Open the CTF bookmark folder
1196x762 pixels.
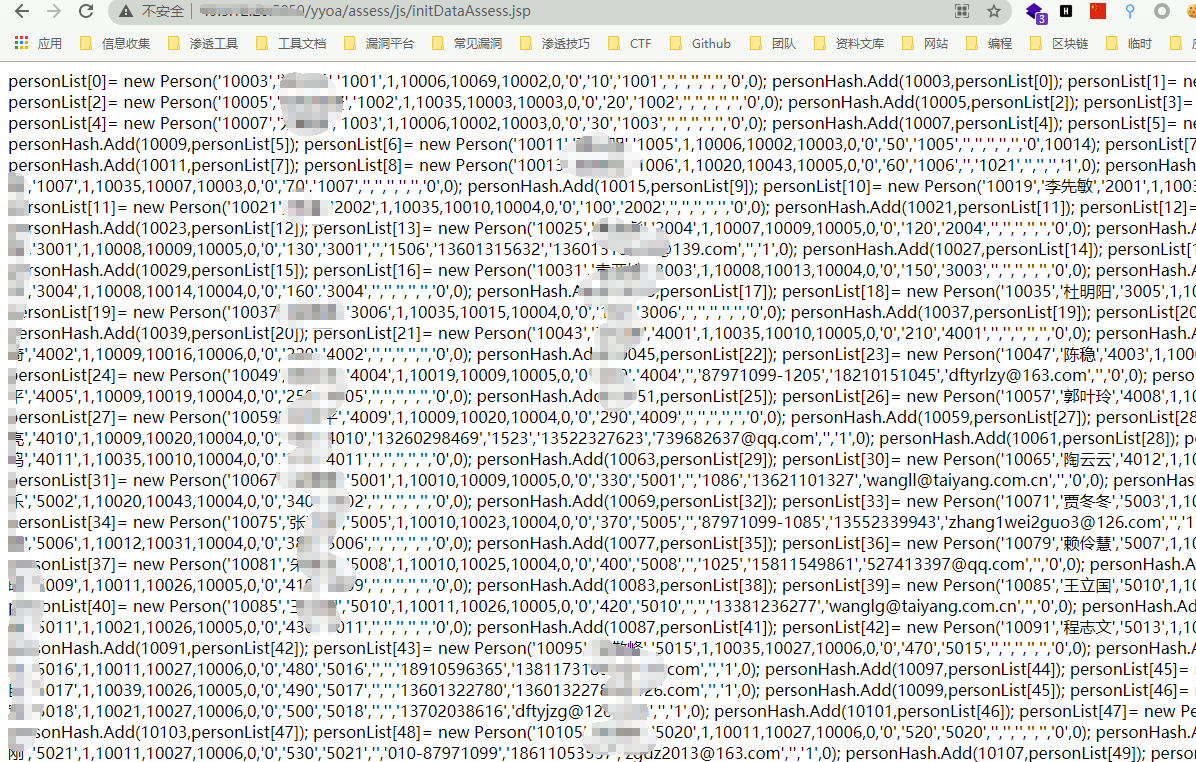630,44
